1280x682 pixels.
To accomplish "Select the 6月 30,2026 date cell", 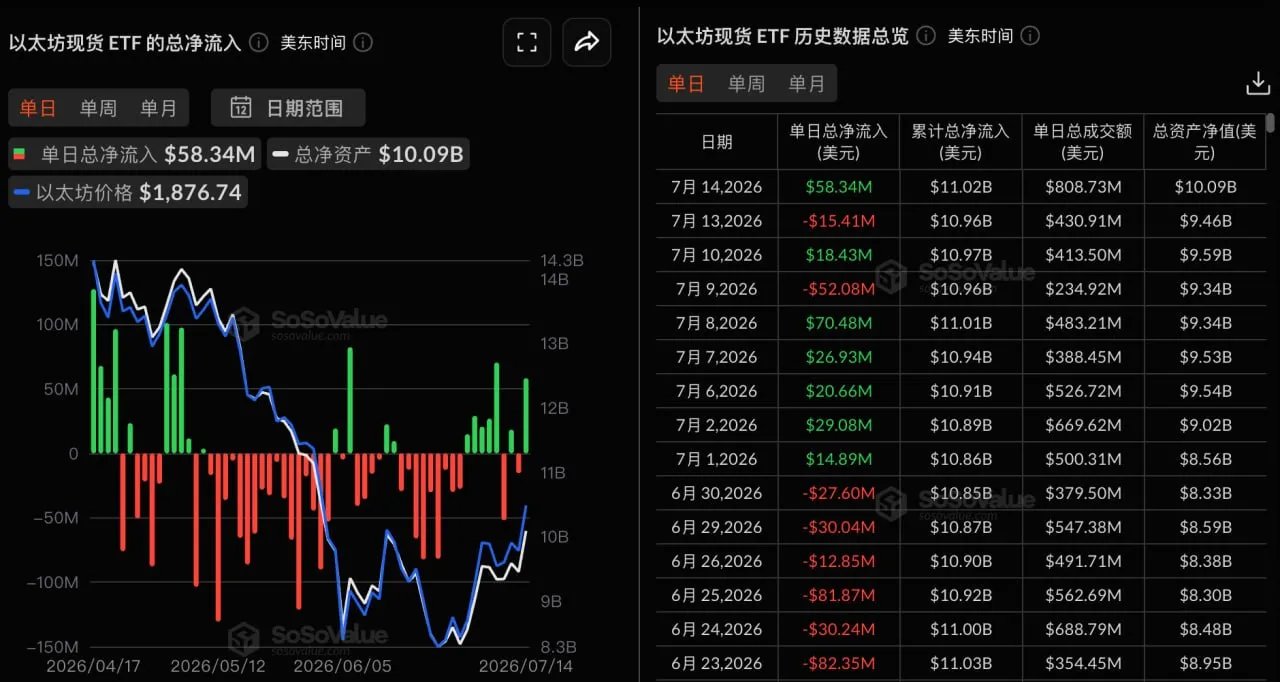I will pos(716,493).
